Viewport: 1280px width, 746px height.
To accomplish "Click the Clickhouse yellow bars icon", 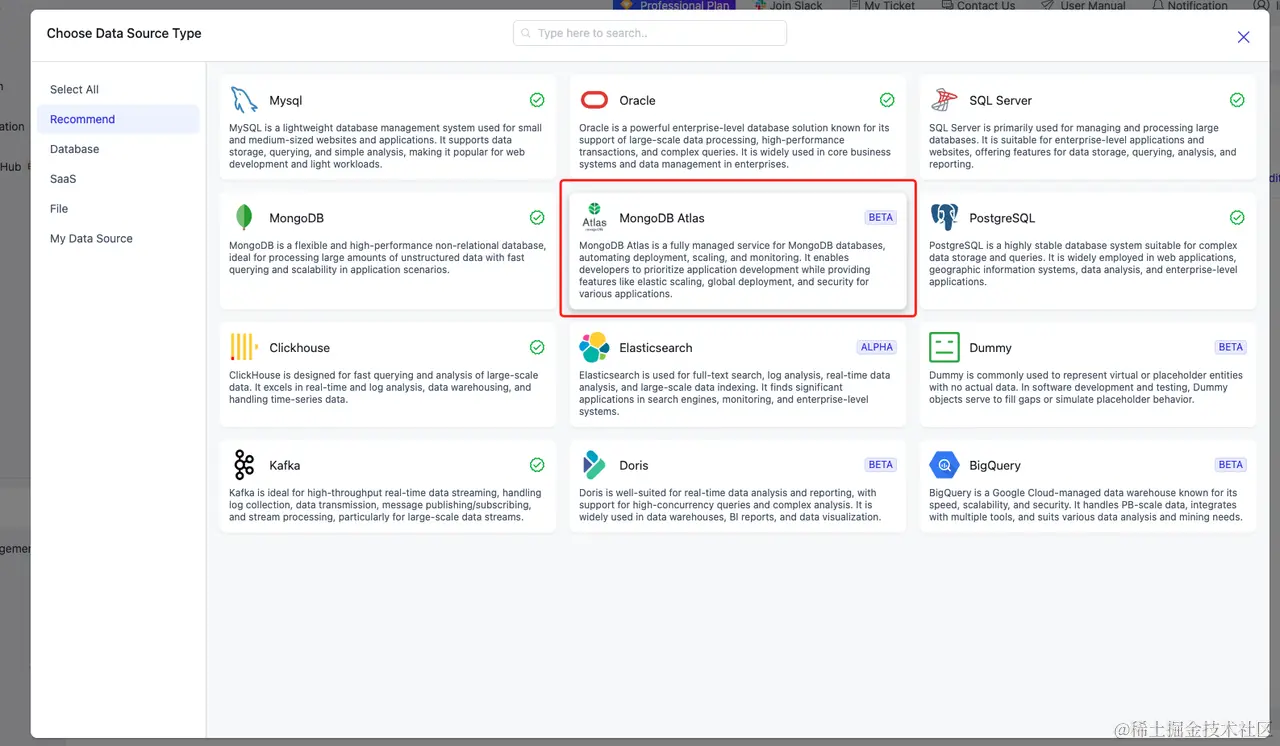I will click(x=244, y=347).
